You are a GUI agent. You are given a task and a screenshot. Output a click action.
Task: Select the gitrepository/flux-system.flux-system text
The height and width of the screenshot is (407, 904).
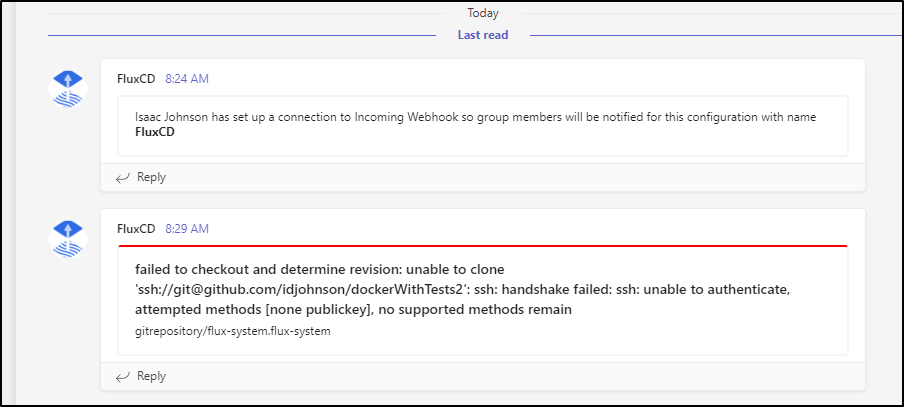[x=233, y=332]
